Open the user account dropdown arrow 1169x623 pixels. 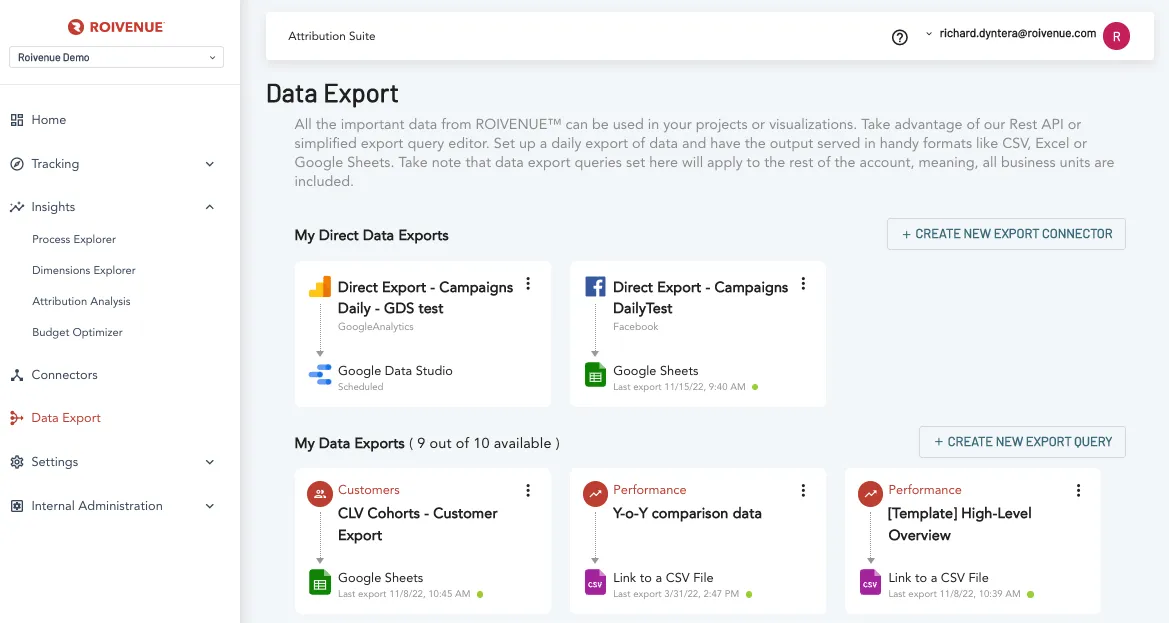tap(929, 34)
